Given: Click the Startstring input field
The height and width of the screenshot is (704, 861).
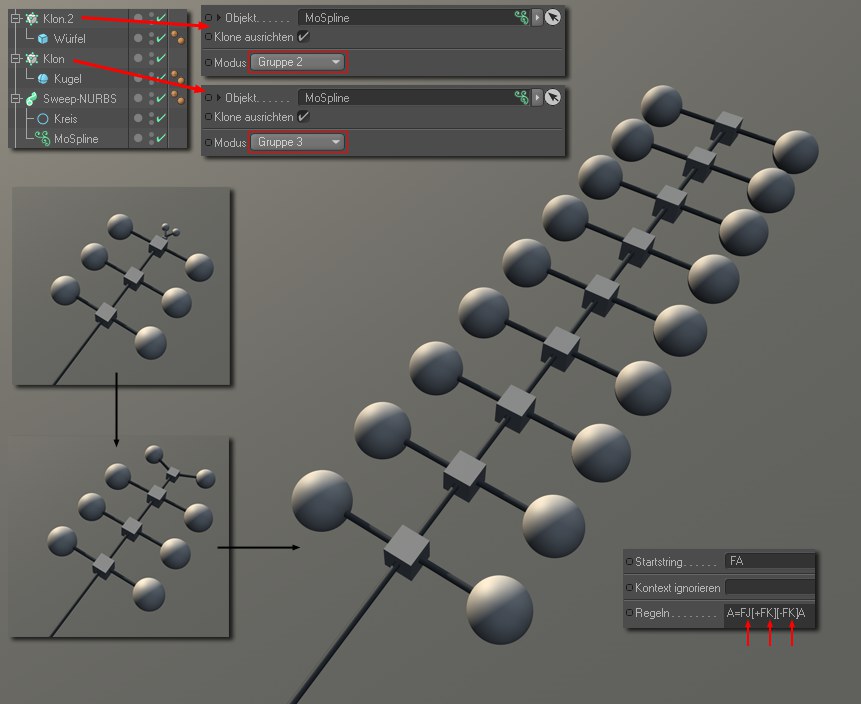Looking at the screenshot, I should click(768, 561).
